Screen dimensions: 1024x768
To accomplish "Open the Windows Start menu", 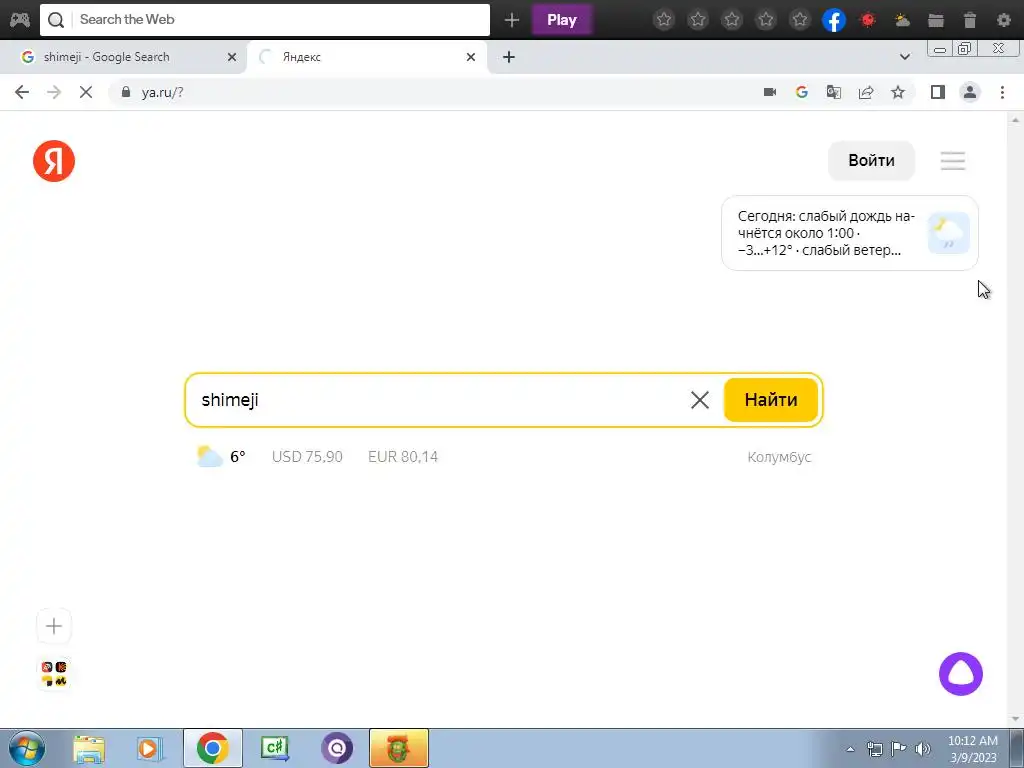I will (27, 748).
